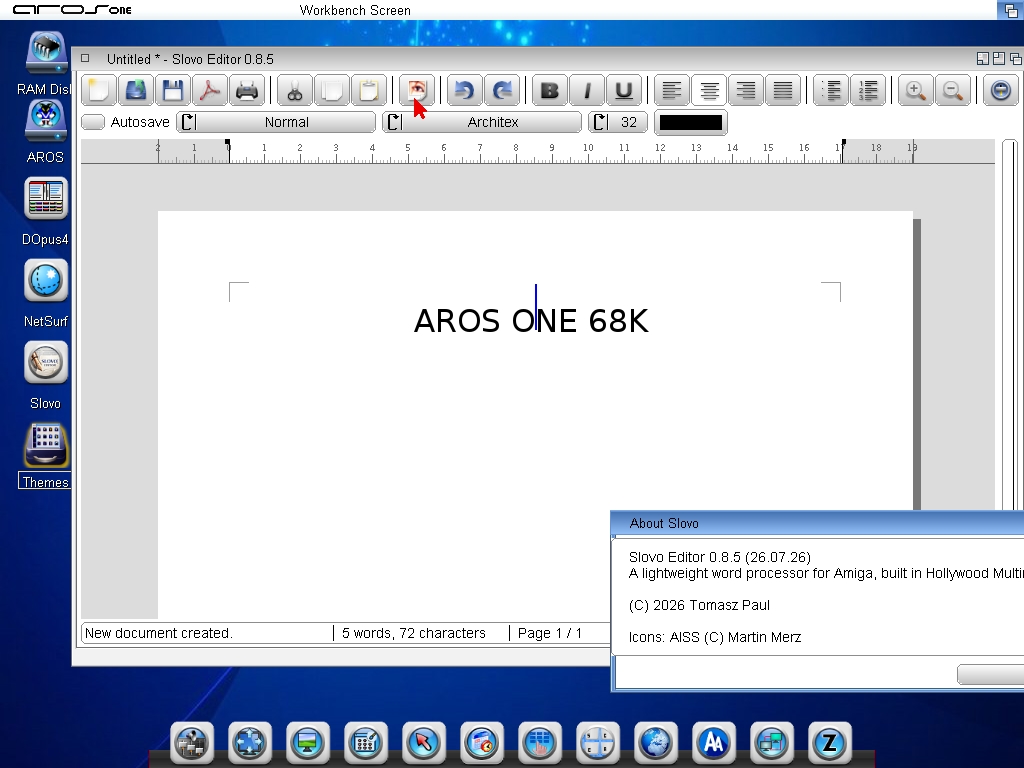Viewport: 1024px width, 768px height.
Task: Insert a picture using image icon
Action: coord(417,90)
